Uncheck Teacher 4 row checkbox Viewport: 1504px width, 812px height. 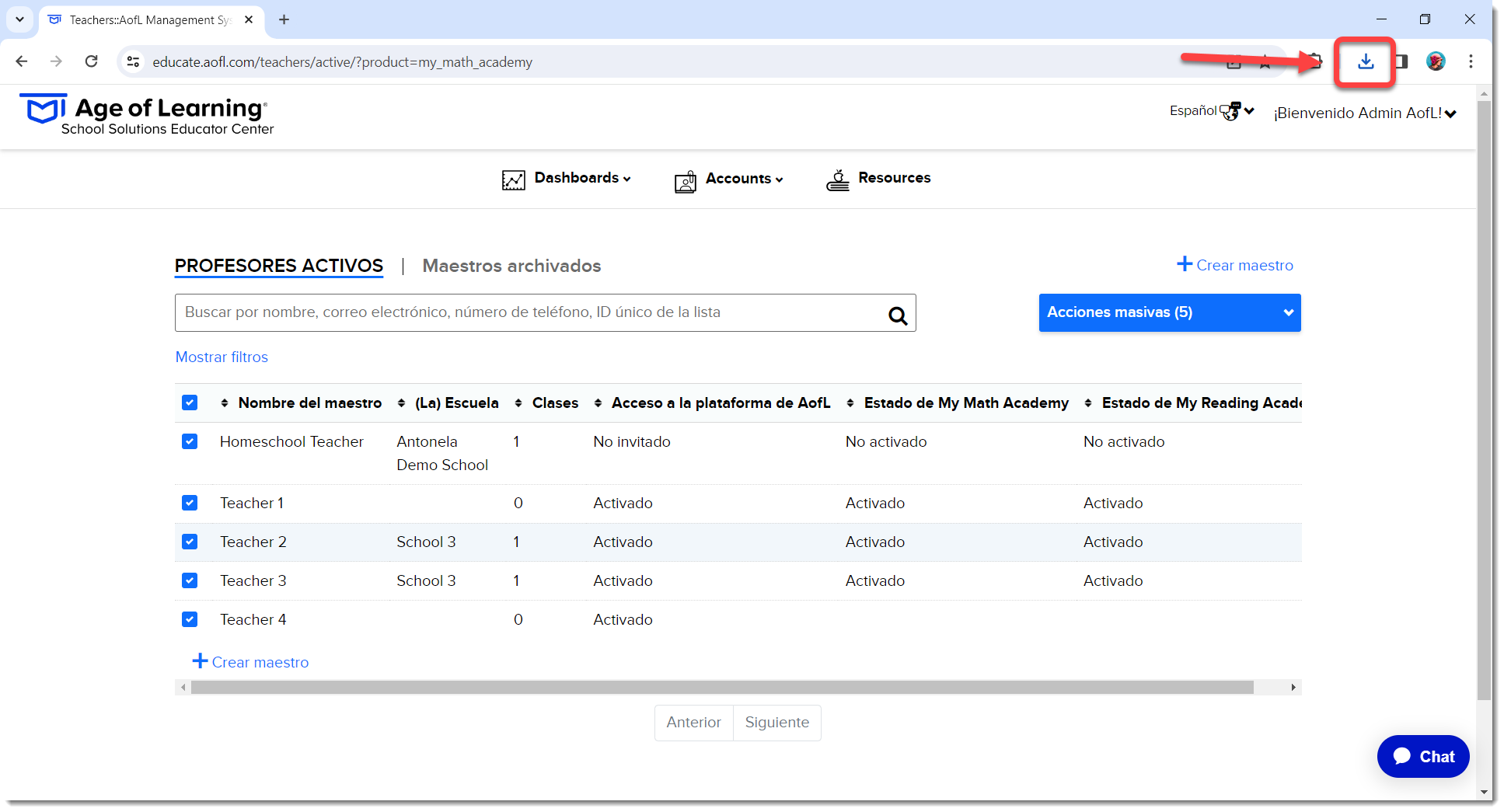(x=190, y=619)
